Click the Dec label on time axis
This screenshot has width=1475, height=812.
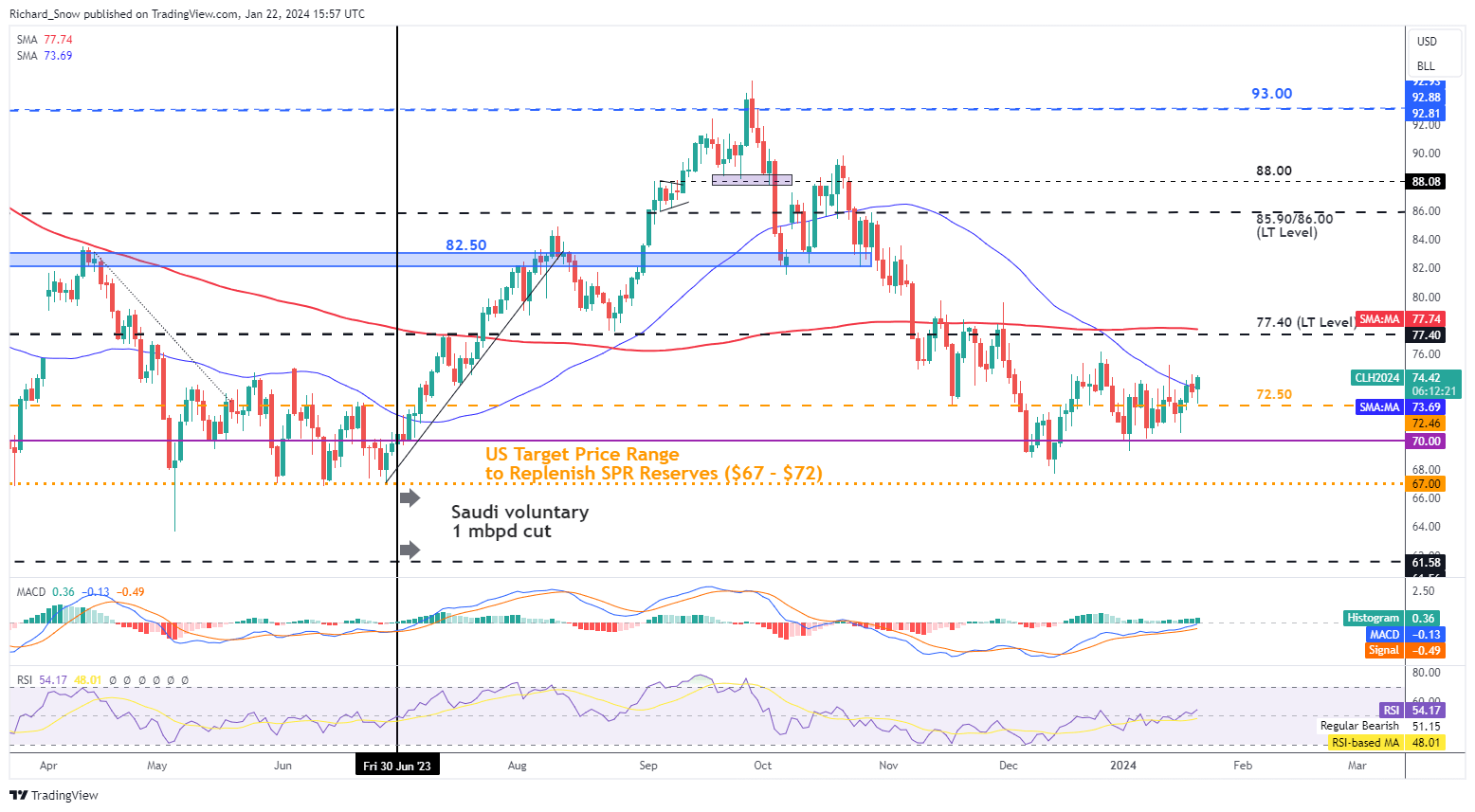1008,766
